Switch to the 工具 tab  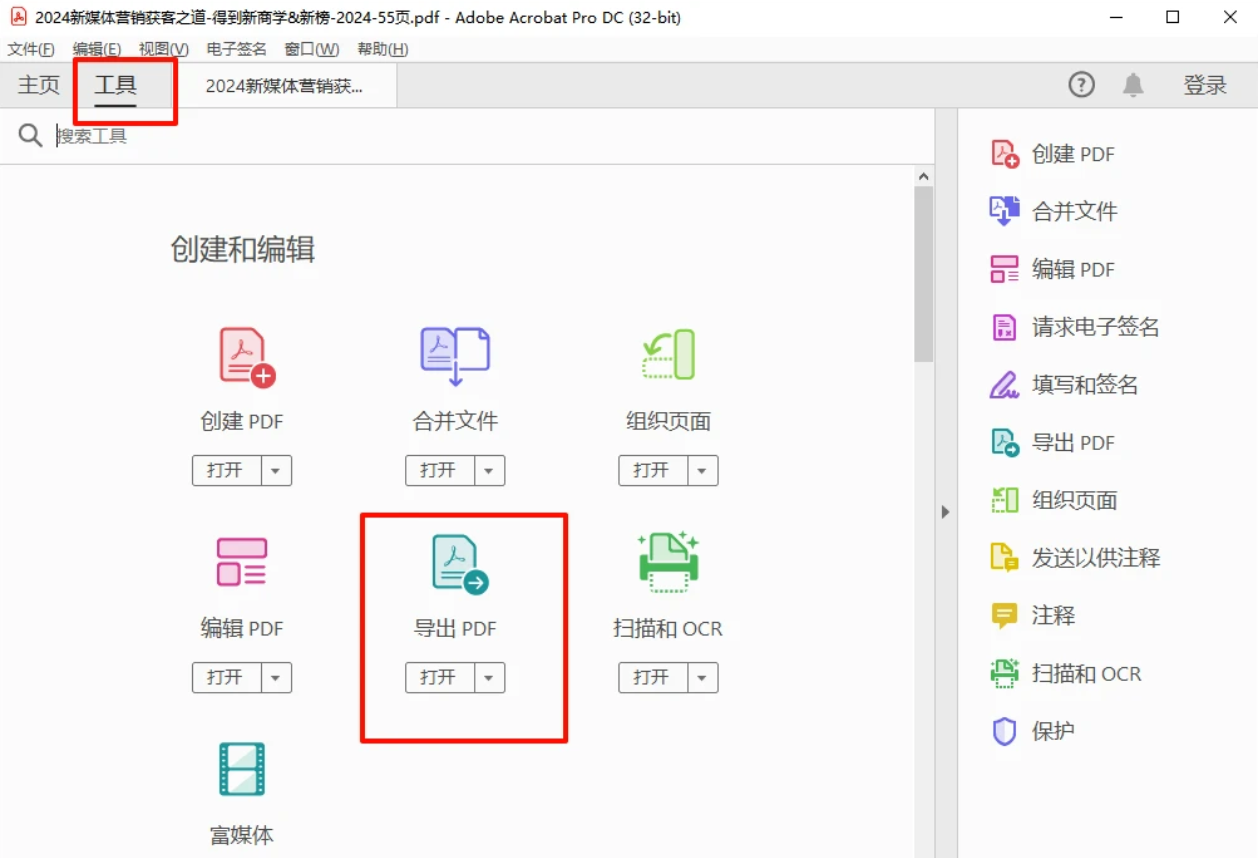[116, 85]
